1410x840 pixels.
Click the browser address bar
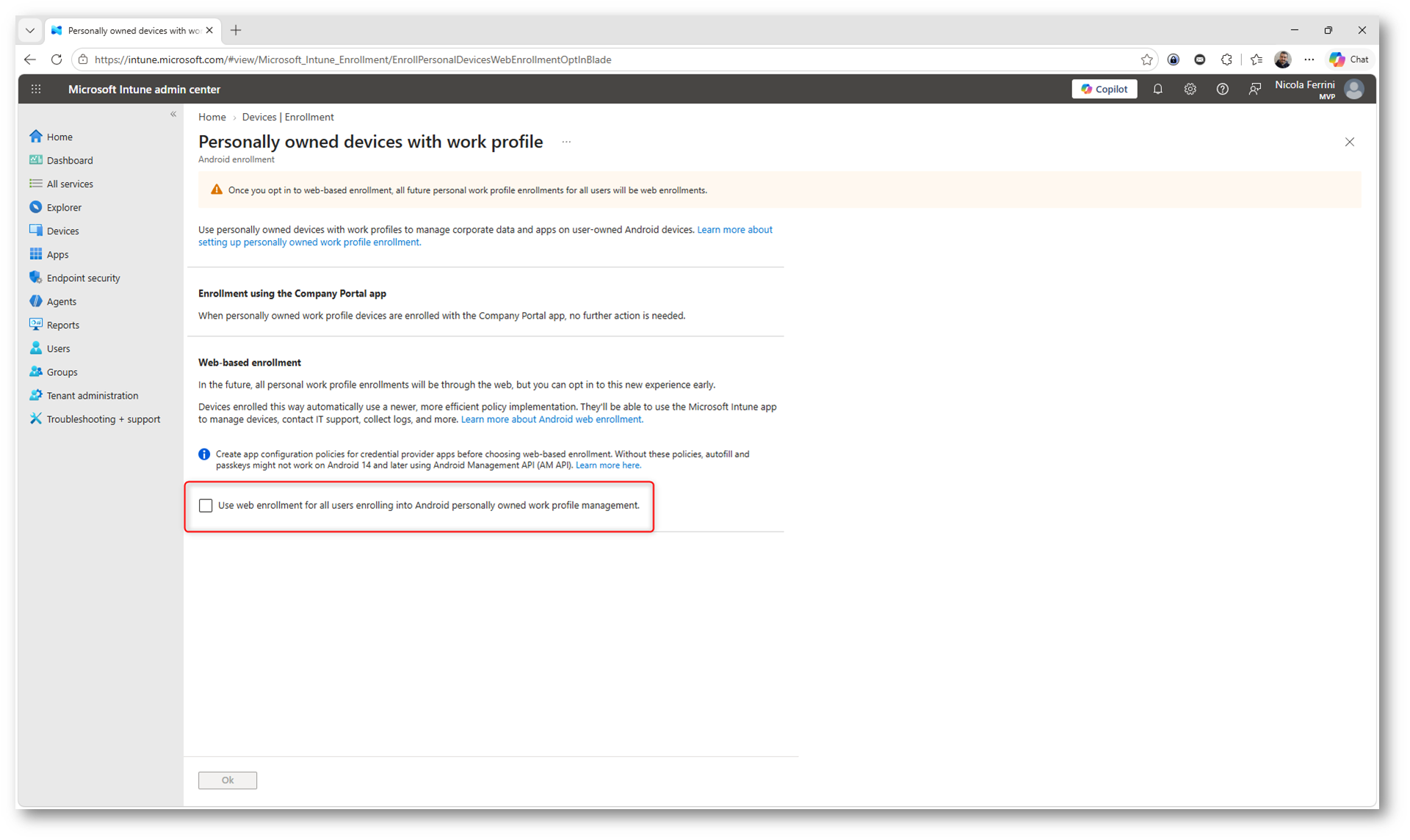tap(613, 59)
